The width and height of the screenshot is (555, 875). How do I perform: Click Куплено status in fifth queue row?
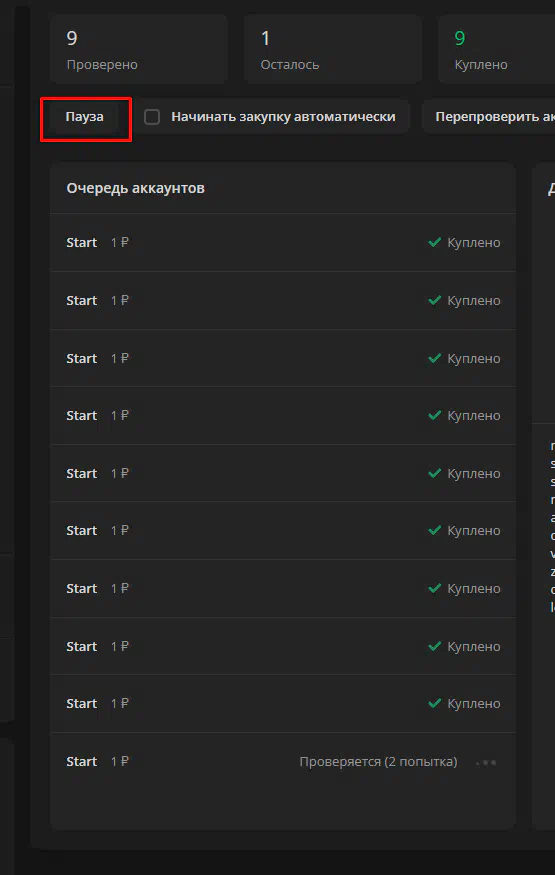tap(474, 473)
